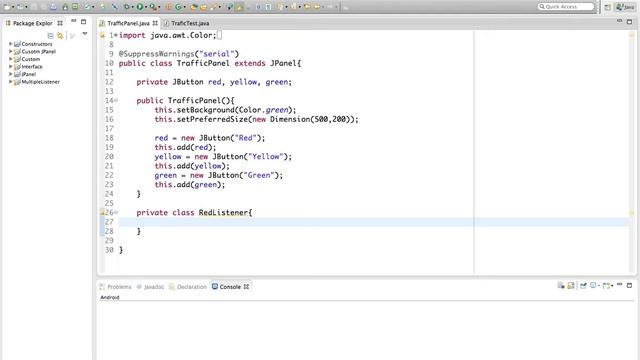Click "RedListener" in line 26 code
This screenshot has height=360, width=640.
(223, 212)
